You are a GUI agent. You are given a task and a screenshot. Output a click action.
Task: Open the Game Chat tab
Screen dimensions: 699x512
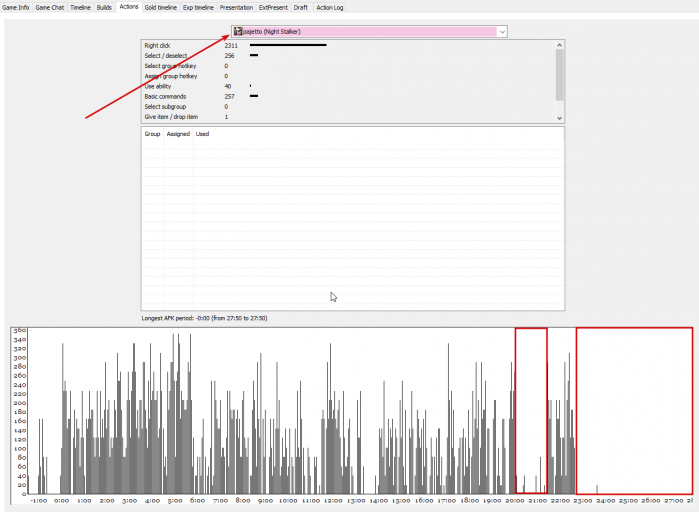[x=50, y=8]
